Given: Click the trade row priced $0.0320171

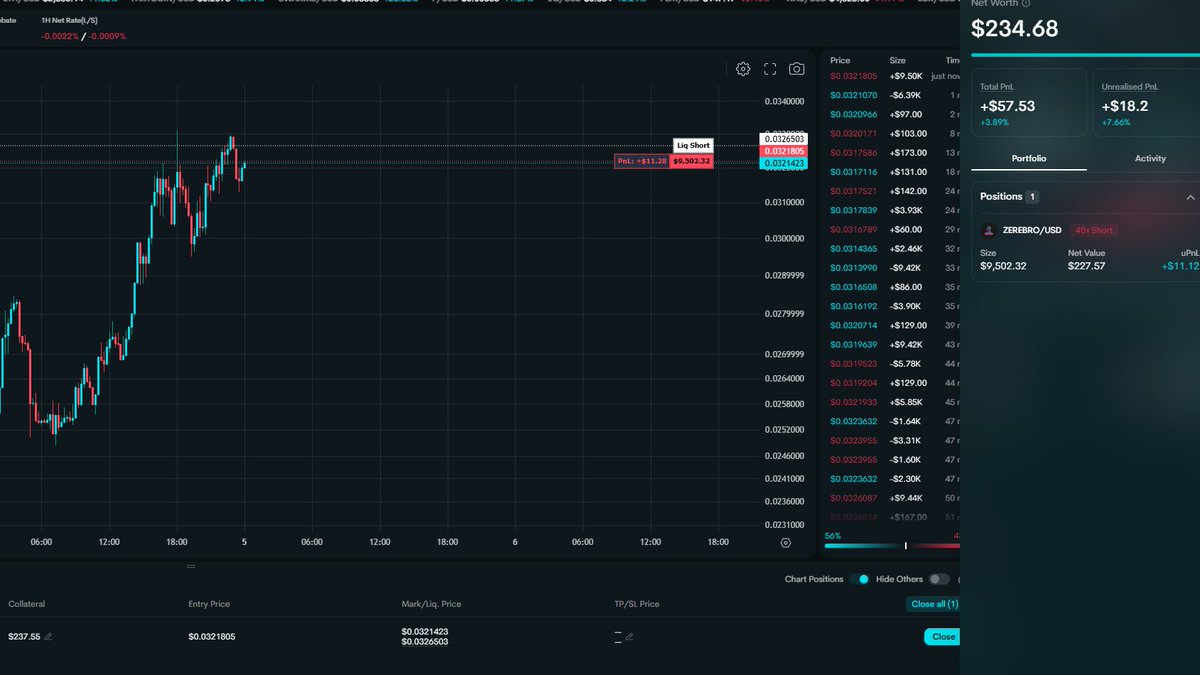Looking at the screenshot, I should coord(892,133).
